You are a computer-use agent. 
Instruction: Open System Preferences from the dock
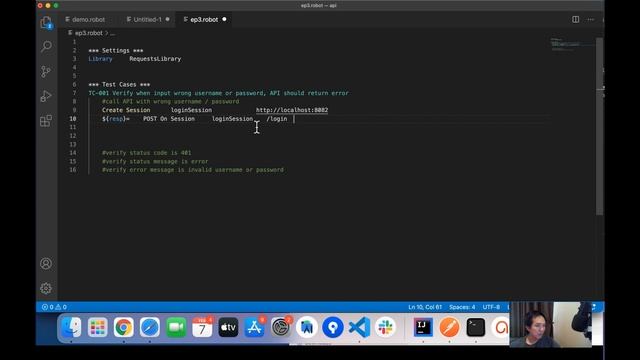280,327
